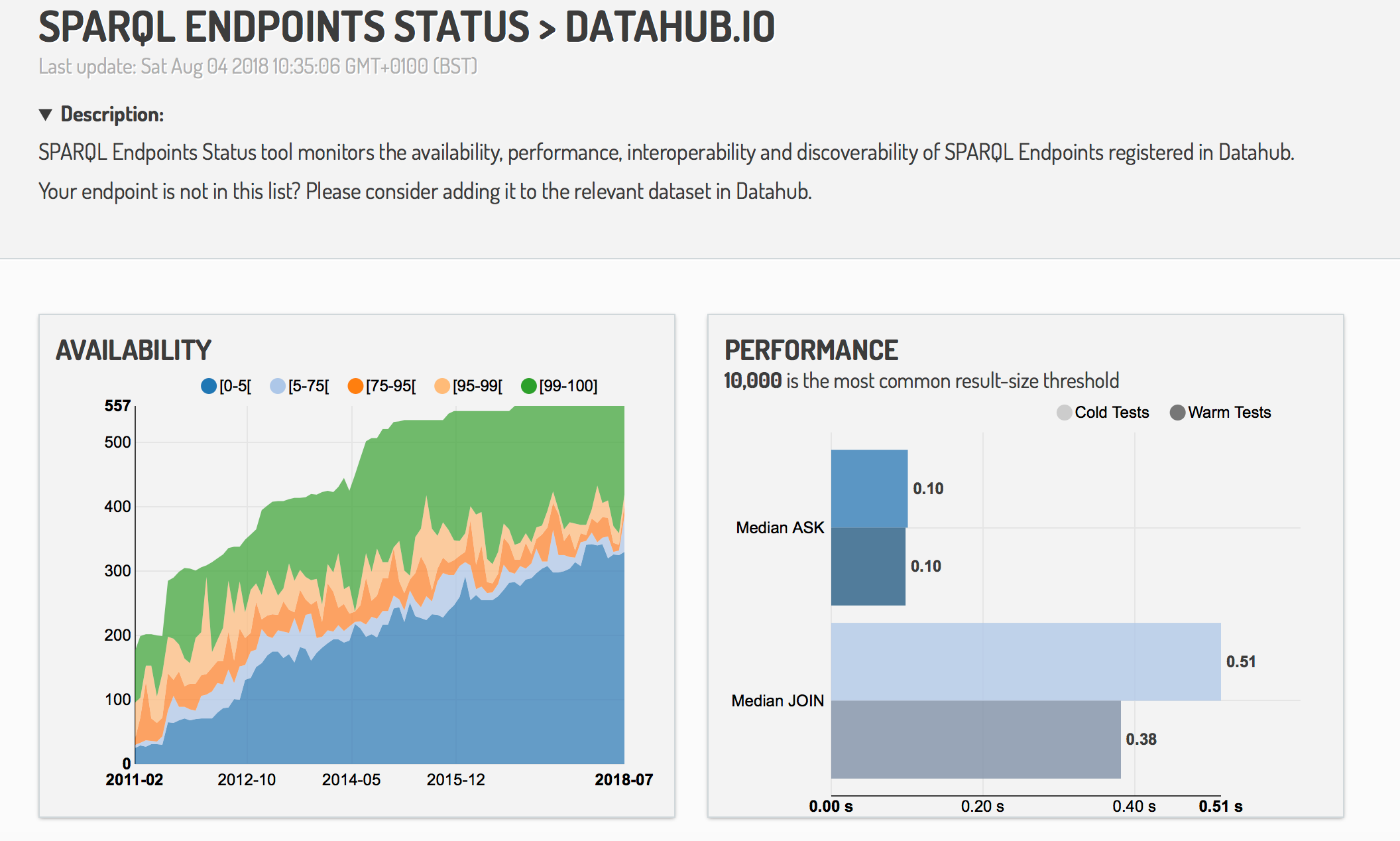Click the [75-95[ legend label
The width and height of the screenshot is (1400, 841).
tap(391, 386)
